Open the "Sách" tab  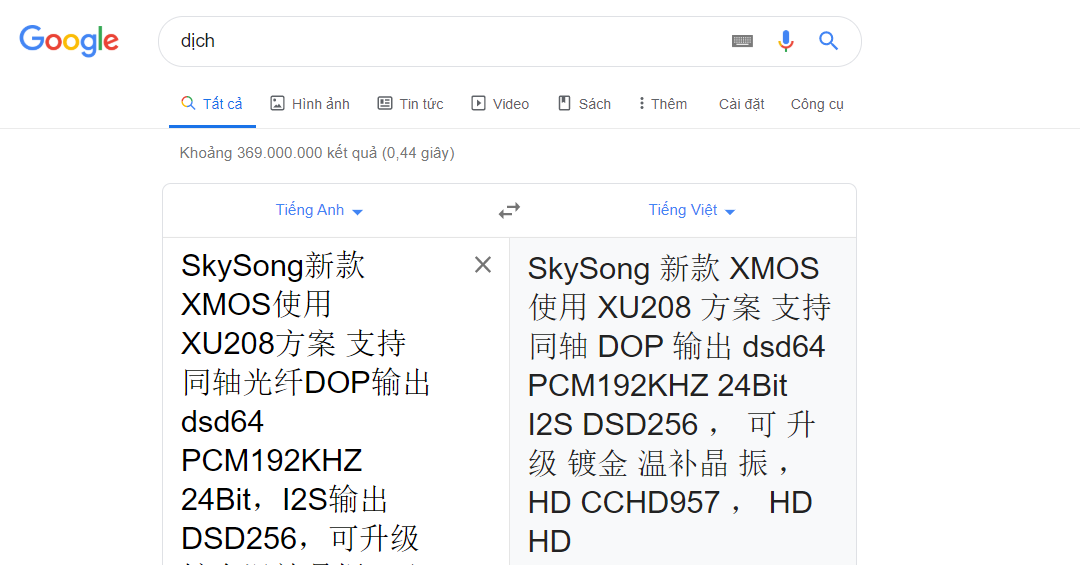click(x=584, y=104)
